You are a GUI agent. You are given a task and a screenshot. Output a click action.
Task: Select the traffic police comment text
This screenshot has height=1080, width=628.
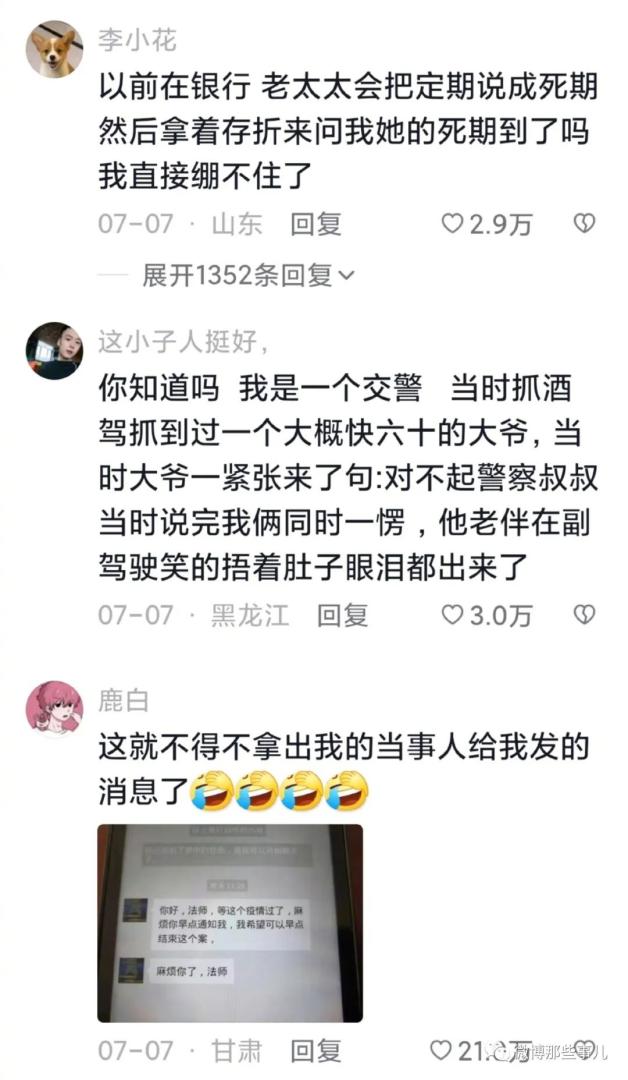click(x=348, y=479)
